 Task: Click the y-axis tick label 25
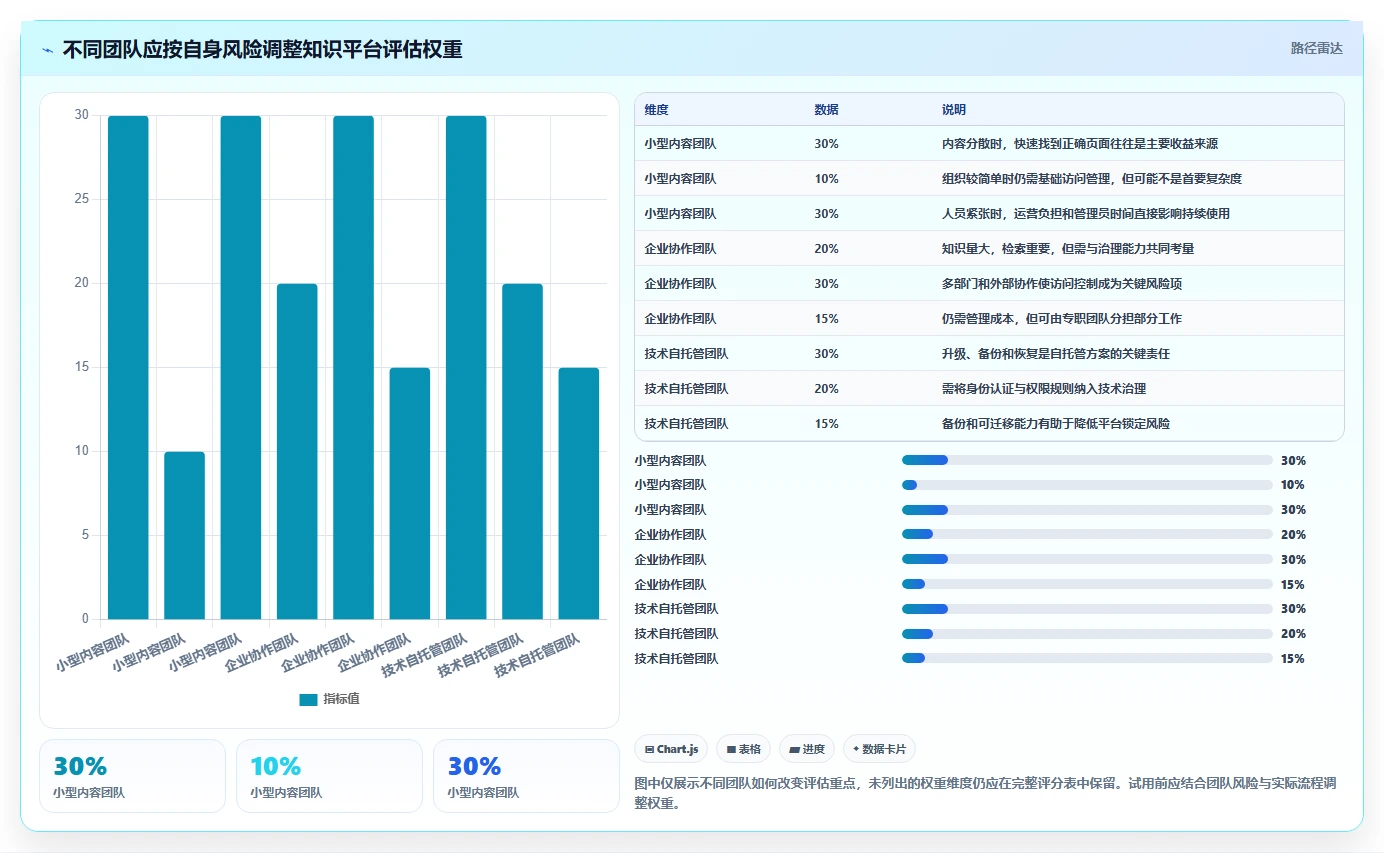81,199
